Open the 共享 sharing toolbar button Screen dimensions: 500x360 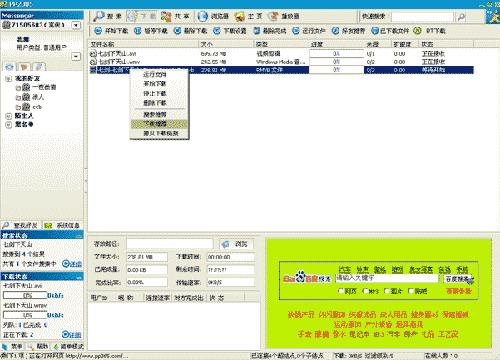(x=175, y=16)
